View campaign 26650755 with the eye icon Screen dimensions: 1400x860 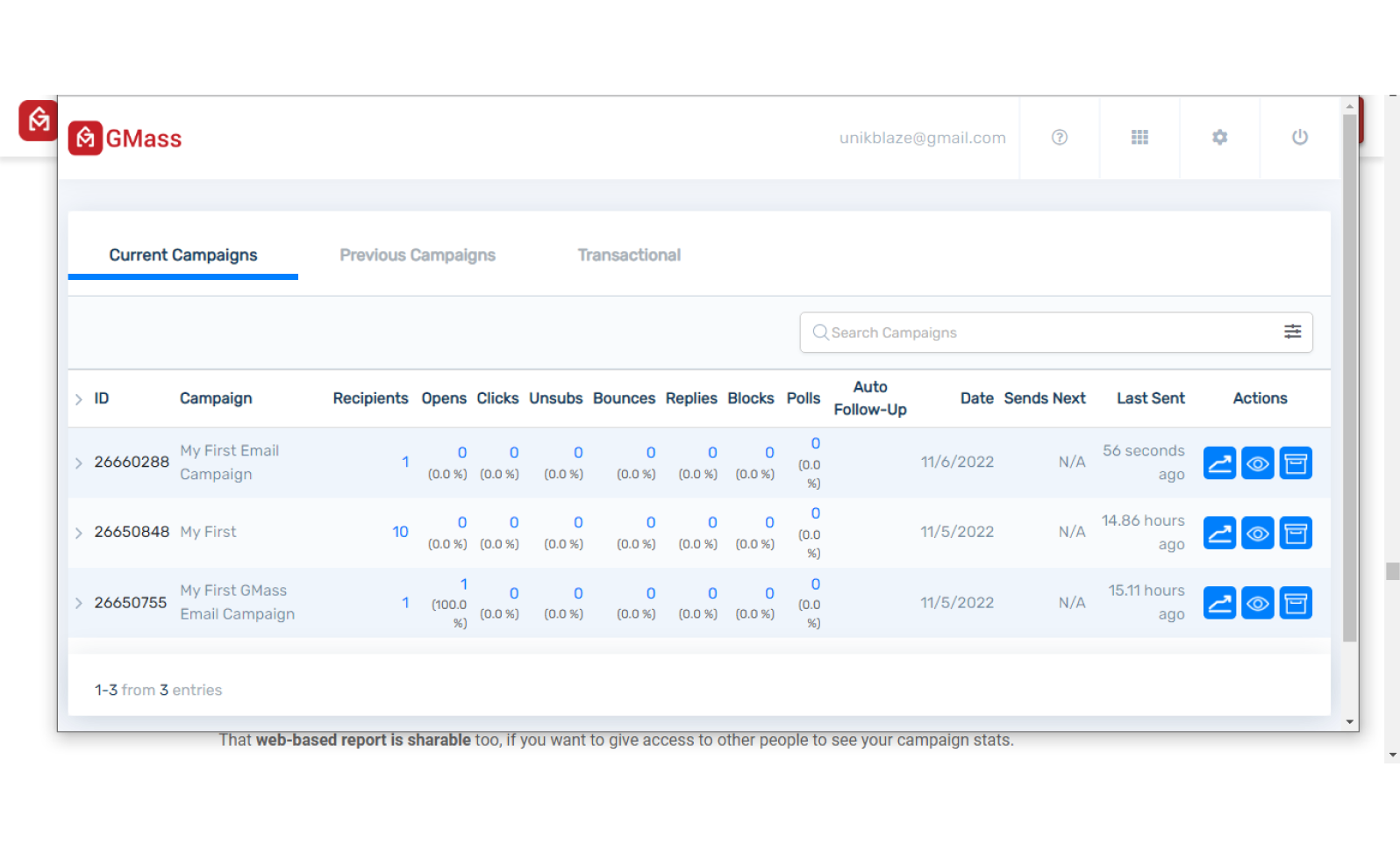(1258, 603)
